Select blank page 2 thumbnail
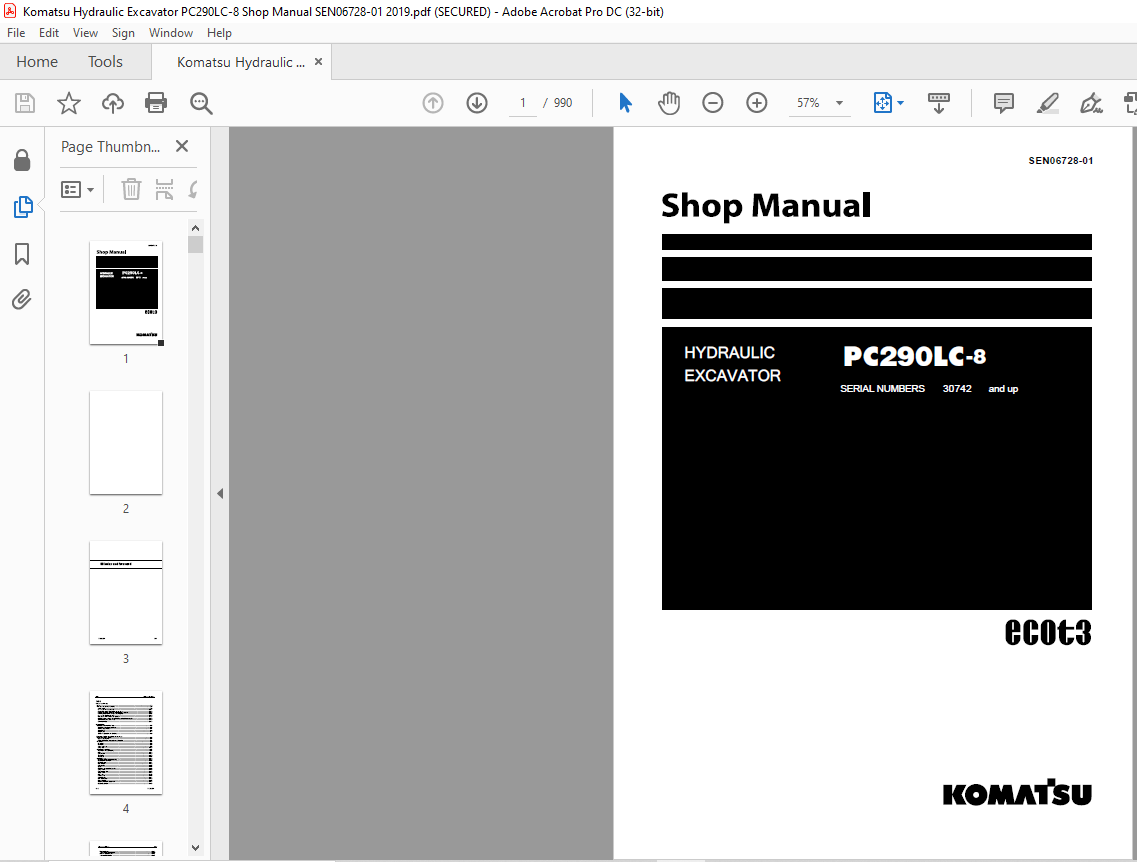 (x=126, y=443)
